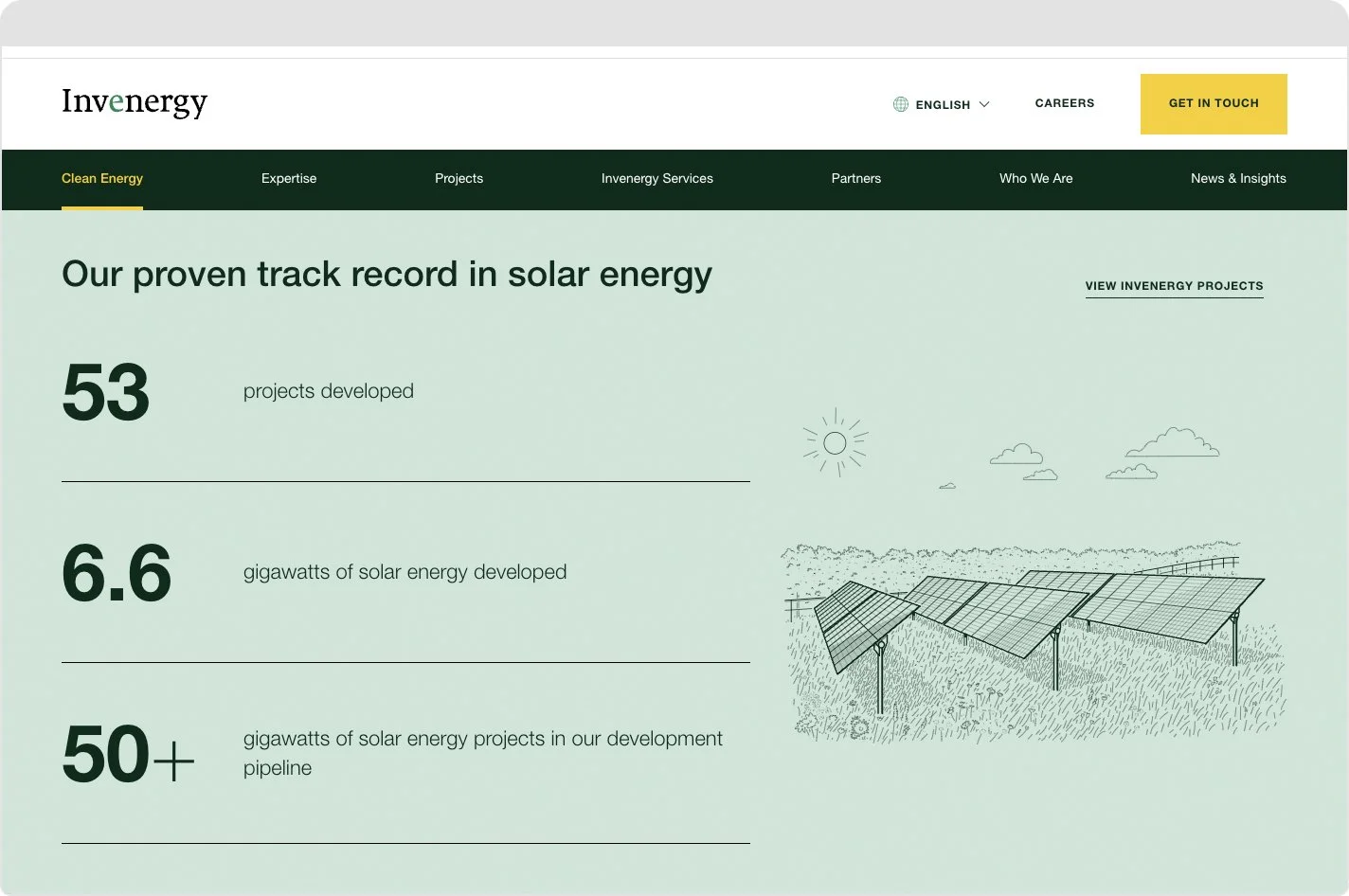The height and width of the screenshot is (896, 1349).
Task: Click the sun drawing in illustration
Action: pos(836,442)
